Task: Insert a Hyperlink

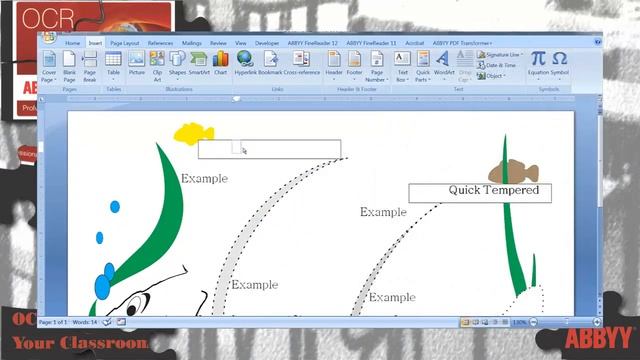Action: [x=246, y=64]
